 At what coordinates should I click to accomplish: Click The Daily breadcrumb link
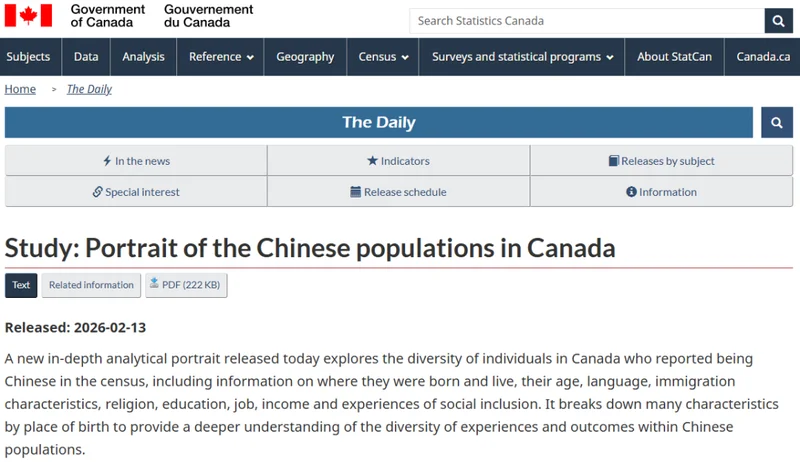[x=89, y=89]
